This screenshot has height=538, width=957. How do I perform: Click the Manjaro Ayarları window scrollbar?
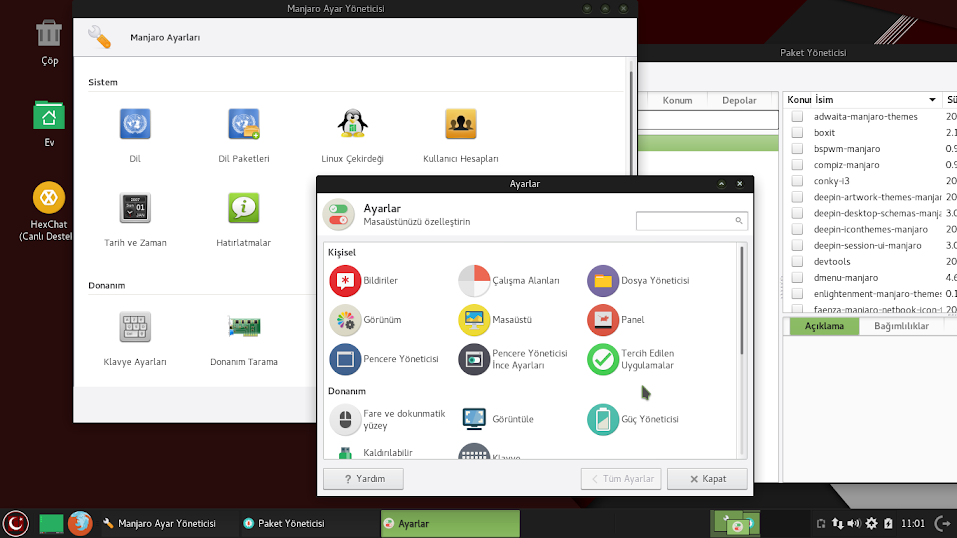(631, 122)
